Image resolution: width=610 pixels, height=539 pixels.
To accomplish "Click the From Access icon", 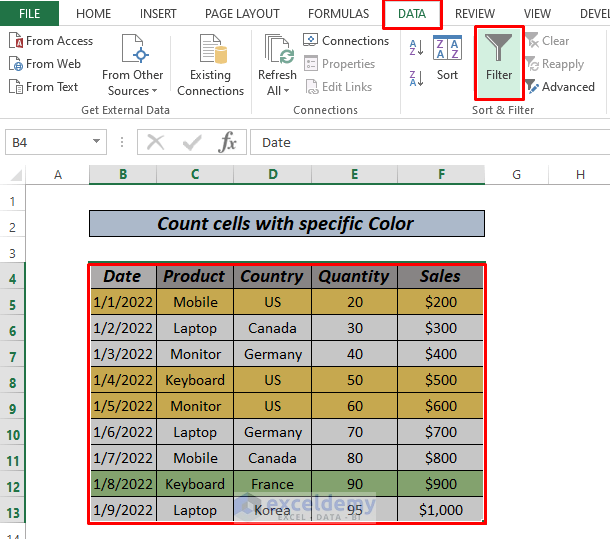I will pyautogui.click(x=15, y=41).
